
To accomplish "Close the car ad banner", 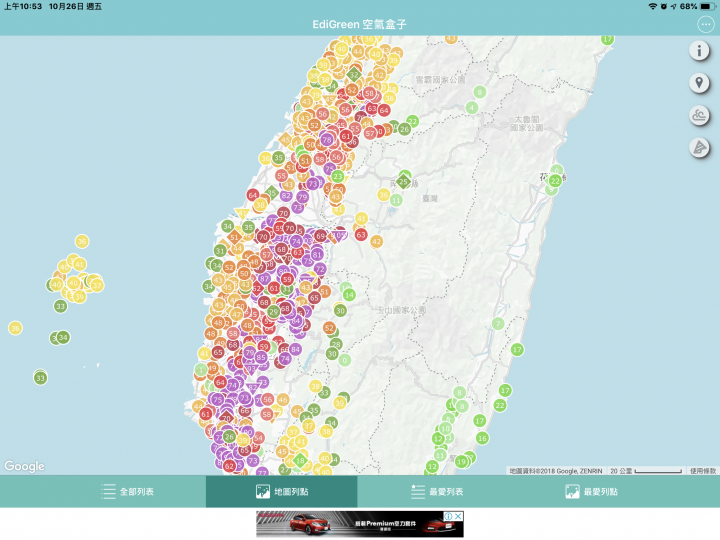I will click(458, 516).
